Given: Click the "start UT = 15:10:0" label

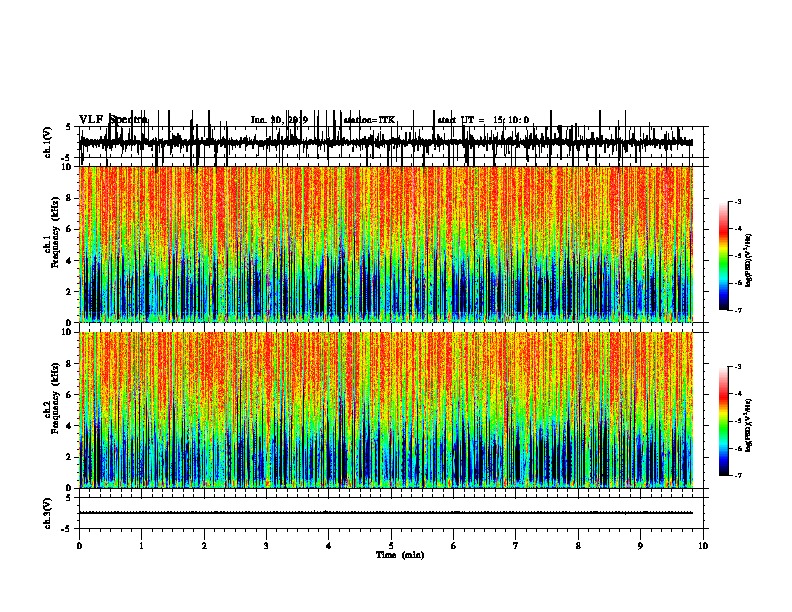Looking at the screenshot, I should click(x=483, y=120).
